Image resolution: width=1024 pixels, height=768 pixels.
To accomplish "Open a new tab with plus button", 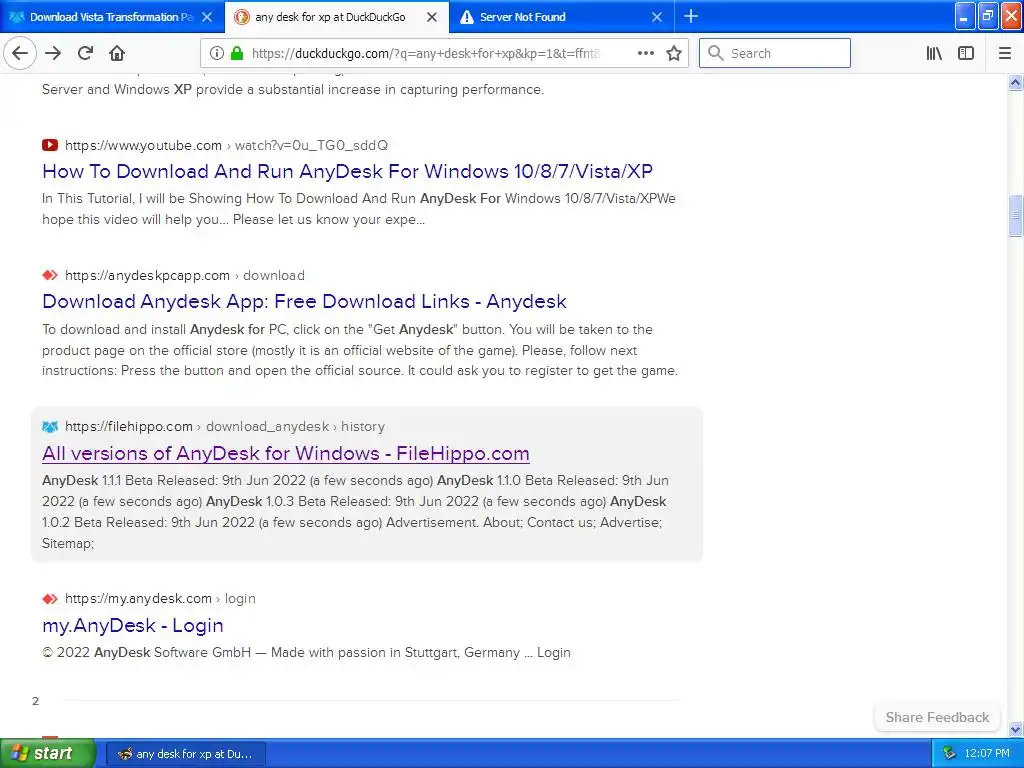I will pyautogui.click(x=690, y=16).
